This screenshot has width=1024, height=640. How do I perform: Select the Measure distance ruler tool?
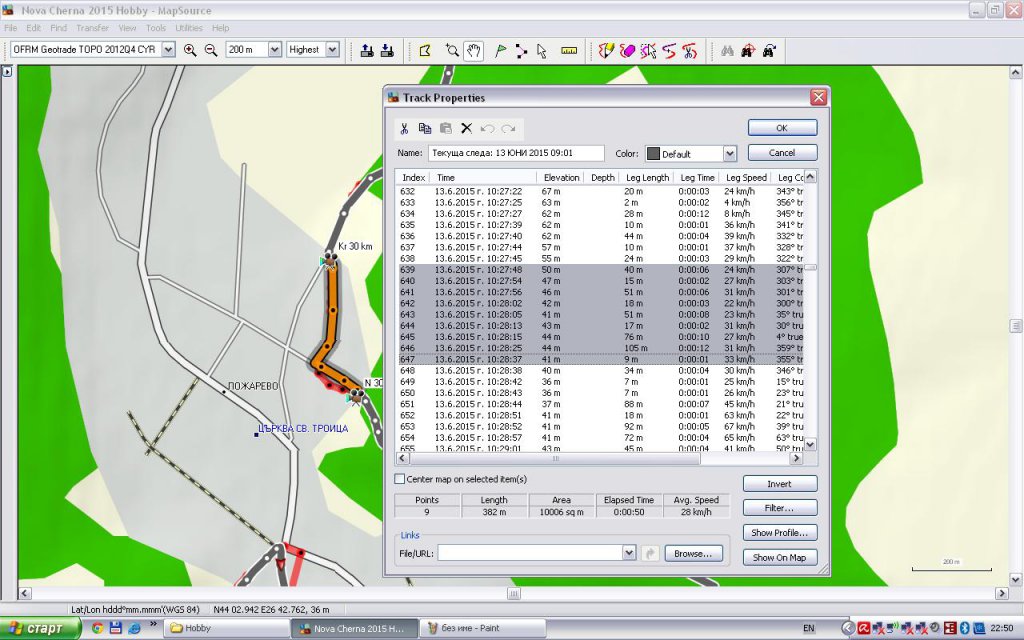point(570,50)
